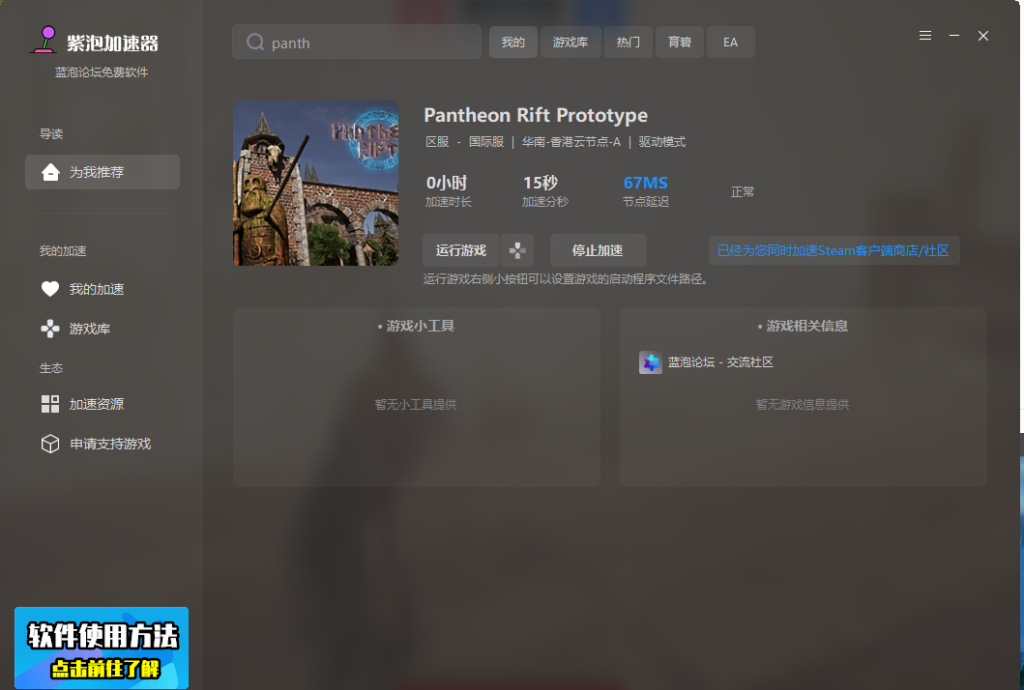Click the 0小时 acceleration duration value

coord(447,183)
